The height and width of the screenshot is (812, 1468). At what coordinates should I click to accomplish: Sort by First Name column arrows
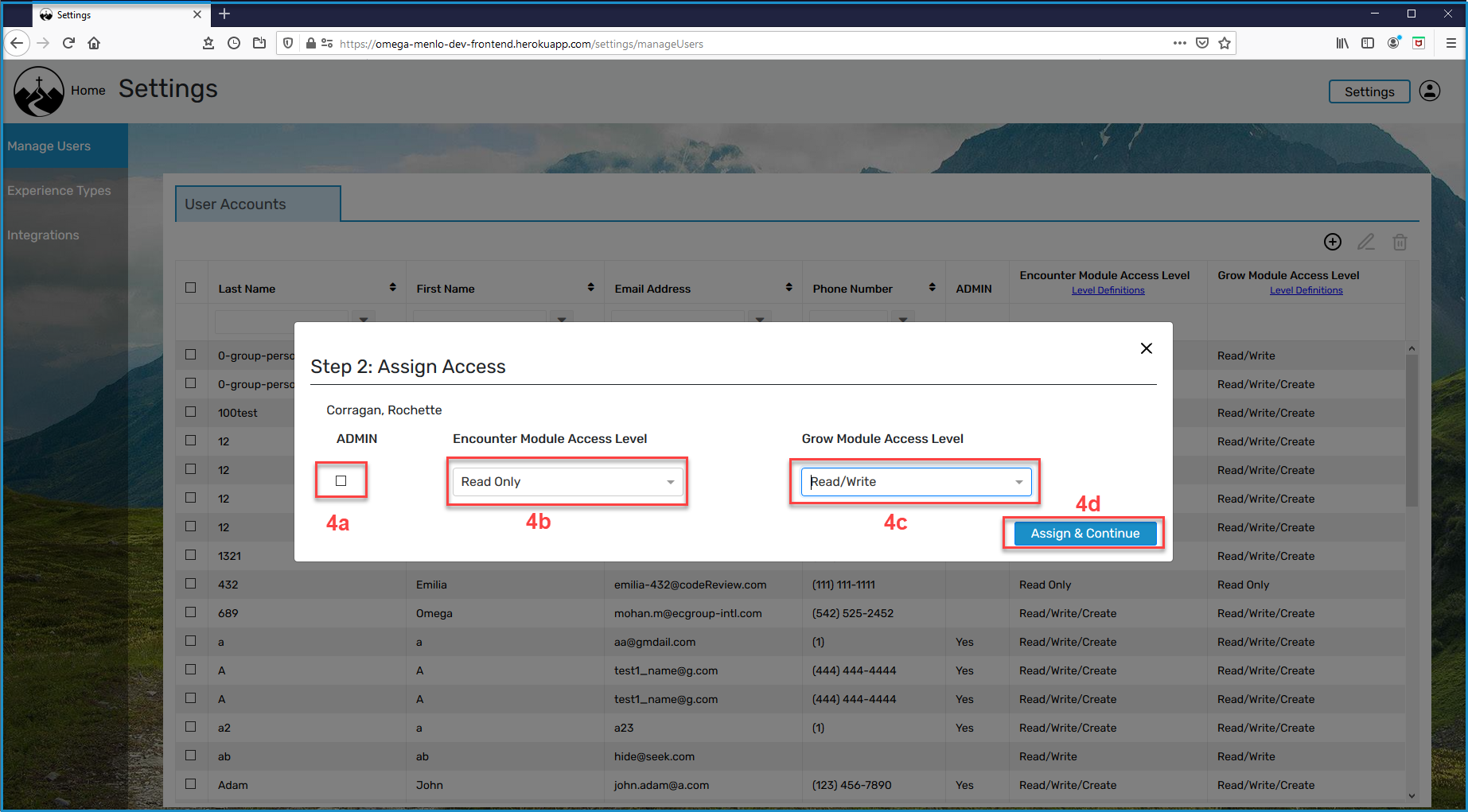(590, 287)
